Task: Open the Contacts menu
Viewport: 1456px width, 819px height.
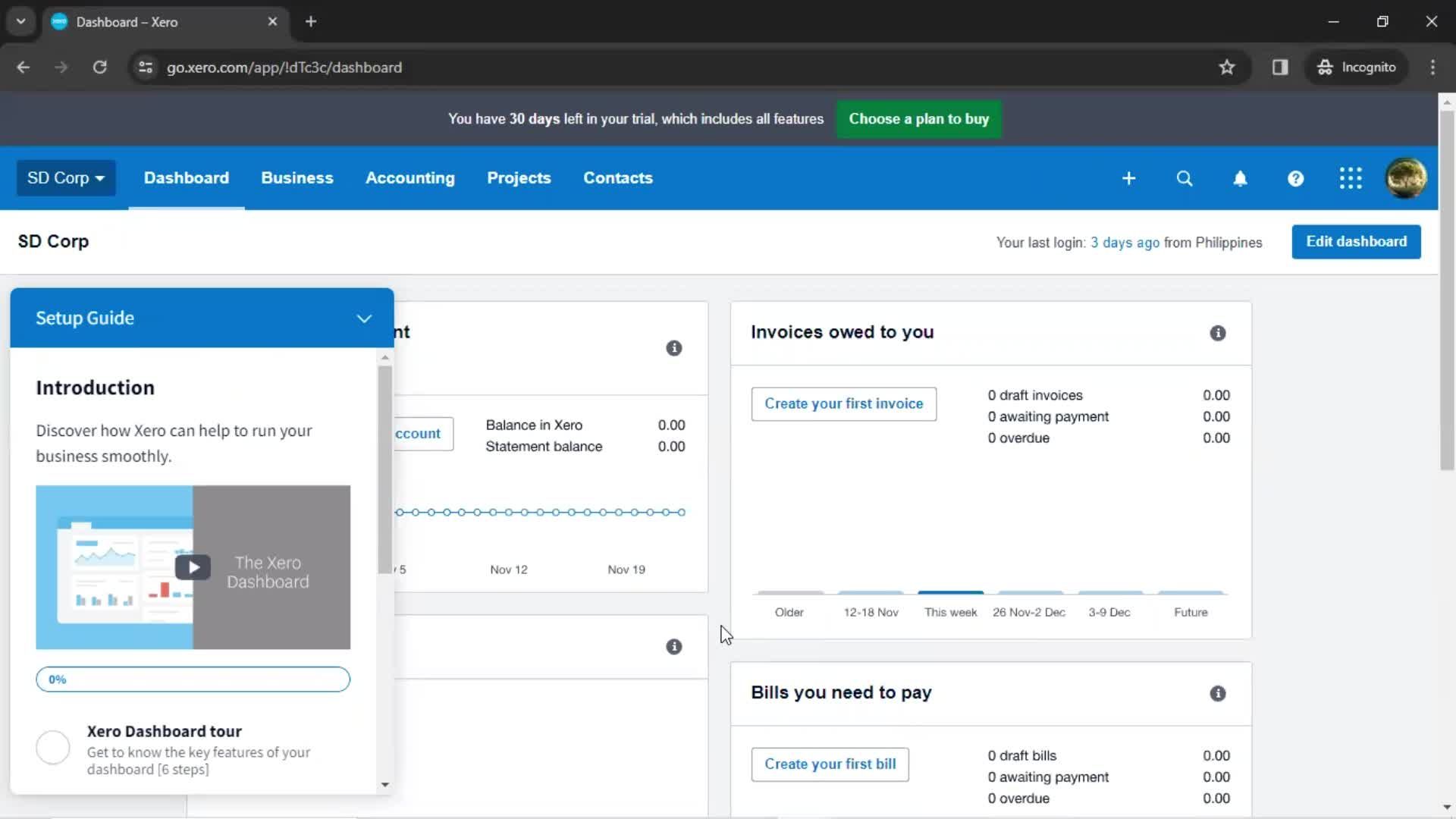Action: tap(618, 178)
